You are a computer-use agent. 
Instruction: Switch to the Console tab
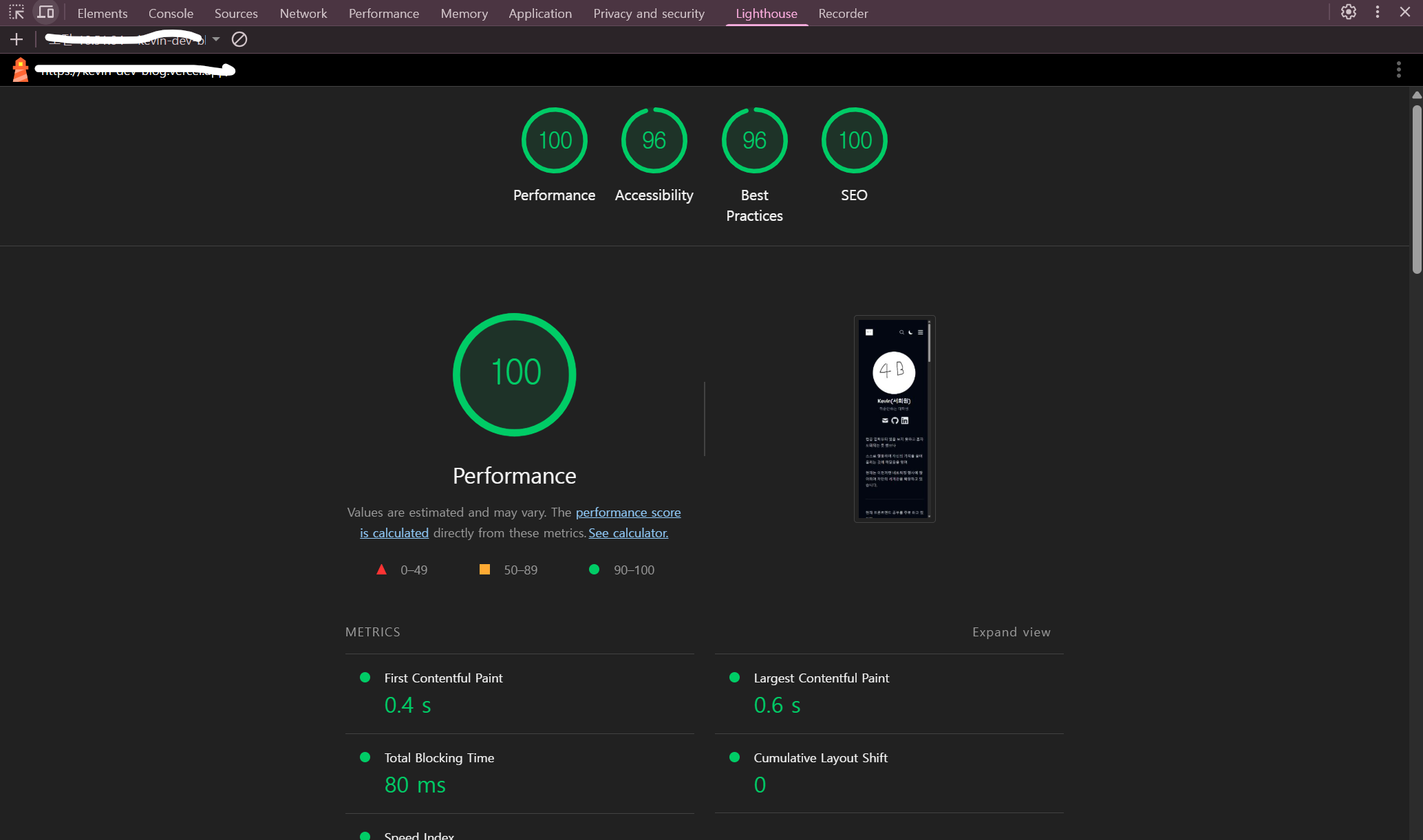pyautogui.click(x=171, y=14)
